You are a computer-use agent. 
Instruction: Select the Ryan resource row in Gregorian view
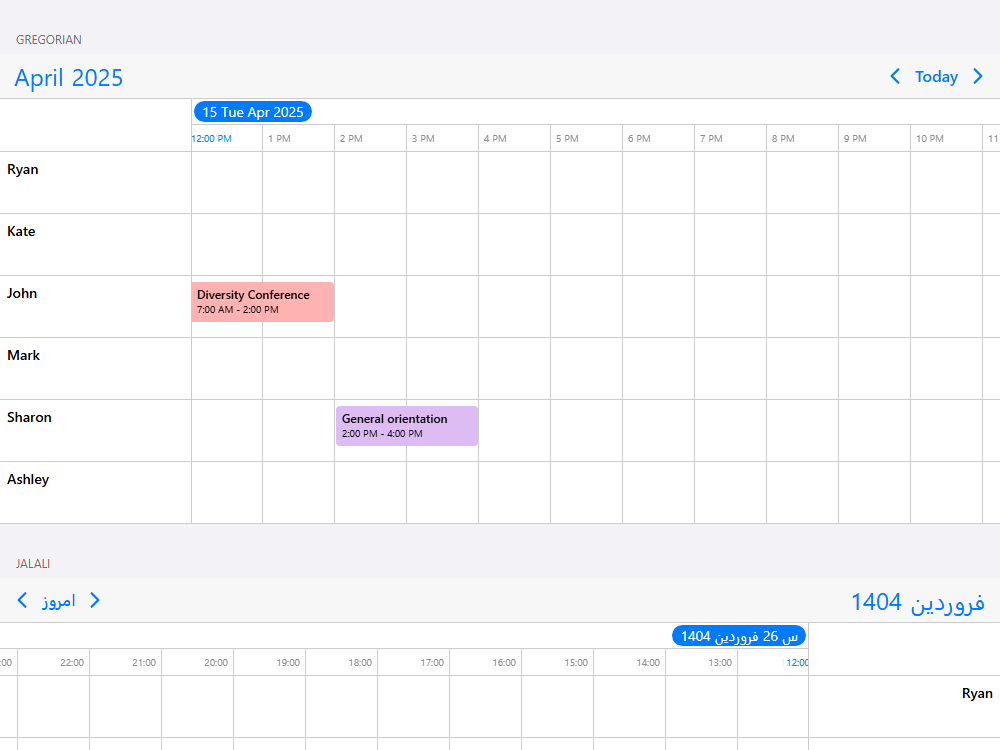(96, 182)
